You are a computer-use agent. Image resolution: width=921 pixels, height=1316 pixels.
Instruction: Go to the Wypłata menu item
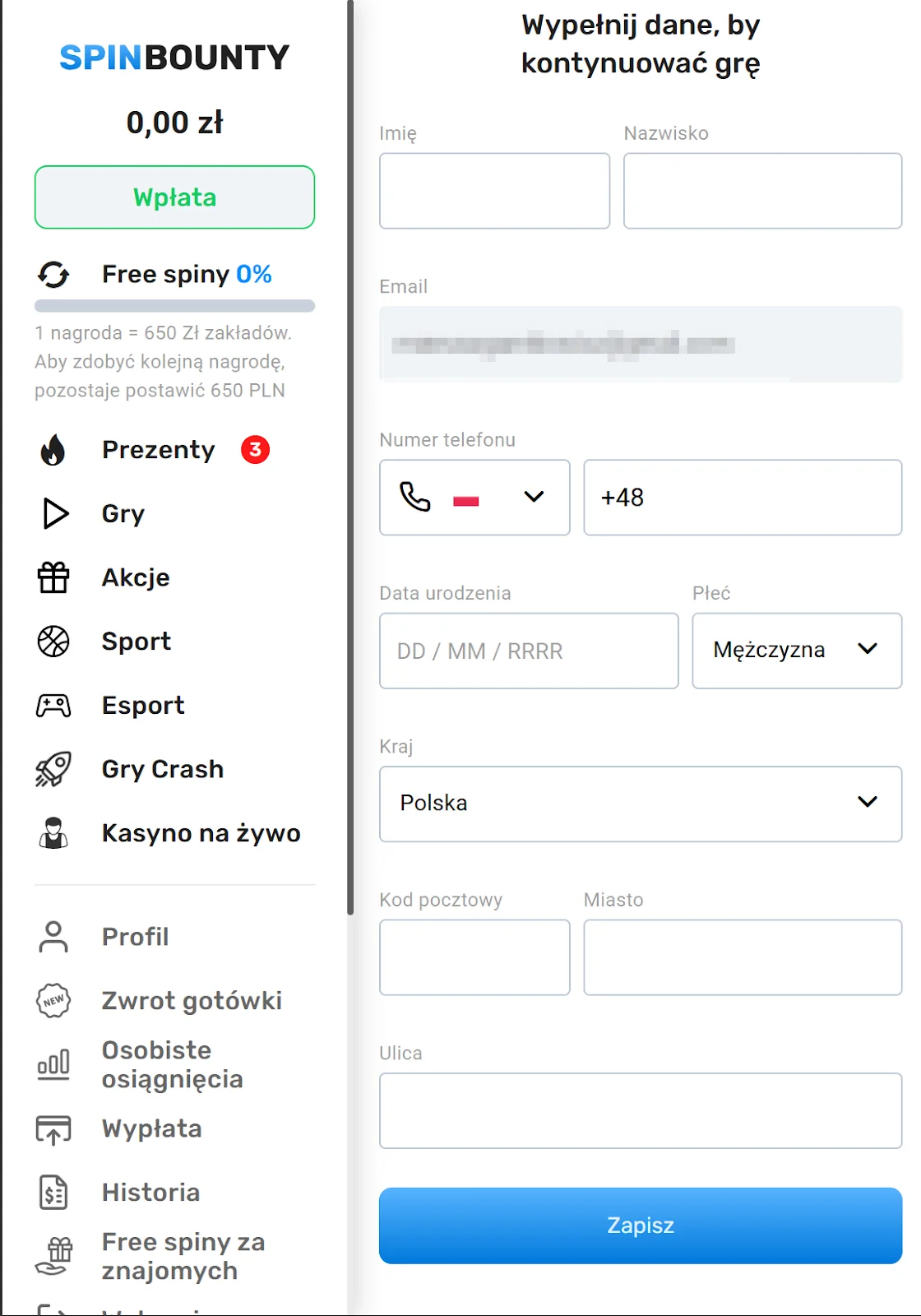(x=151, y=1128)
